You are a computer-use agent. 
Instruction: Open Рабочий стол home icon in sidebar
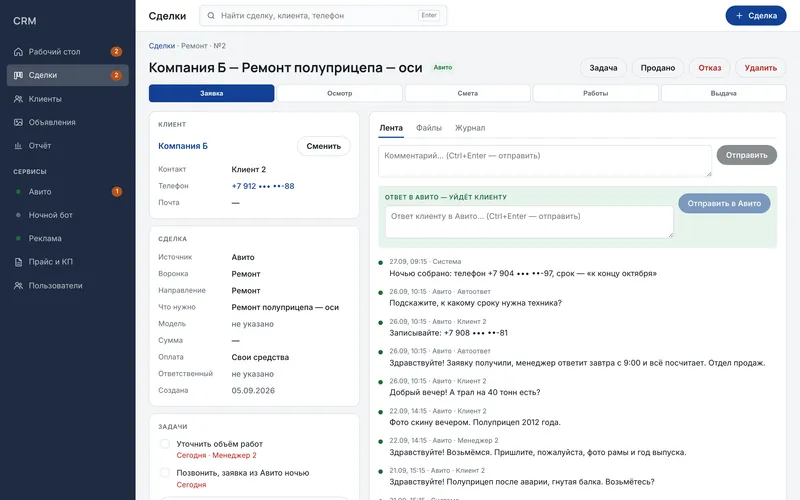click(x=18, y=52)
